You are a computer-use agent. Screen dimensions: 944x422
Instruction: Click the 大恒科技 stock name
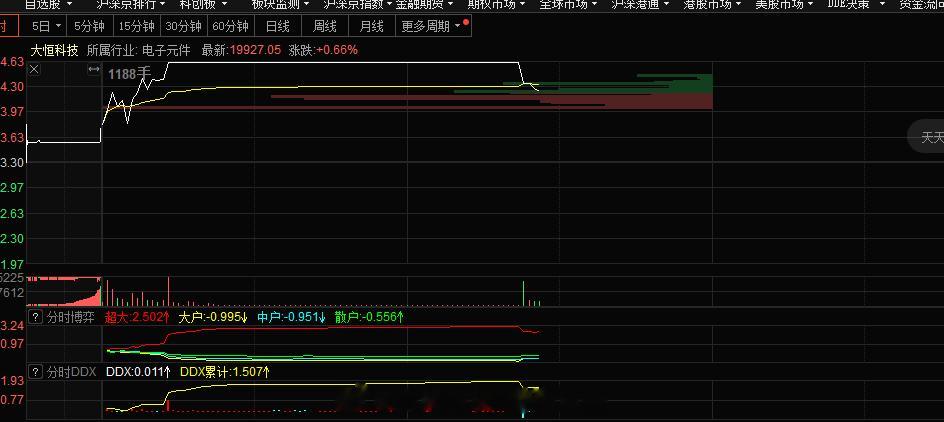[54, 50]
